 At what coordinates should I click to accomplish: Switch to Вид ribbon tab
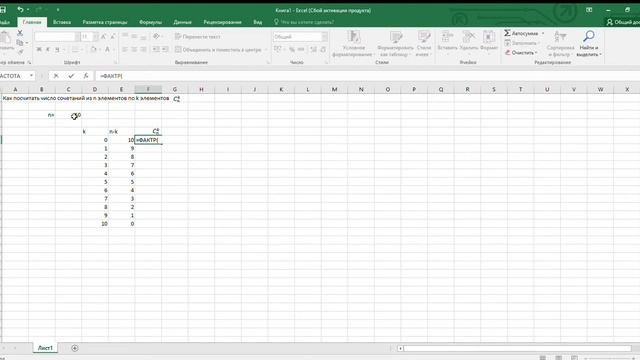click(258, 22)
